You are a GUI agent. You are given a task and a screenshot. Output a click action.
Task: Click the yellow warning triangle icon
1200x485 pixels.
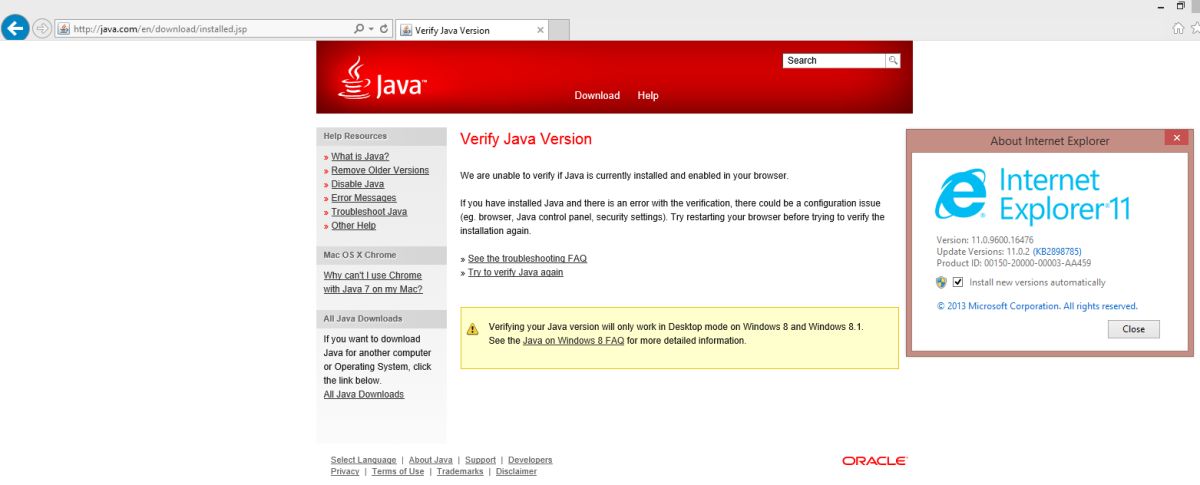[x=473, y=329]
